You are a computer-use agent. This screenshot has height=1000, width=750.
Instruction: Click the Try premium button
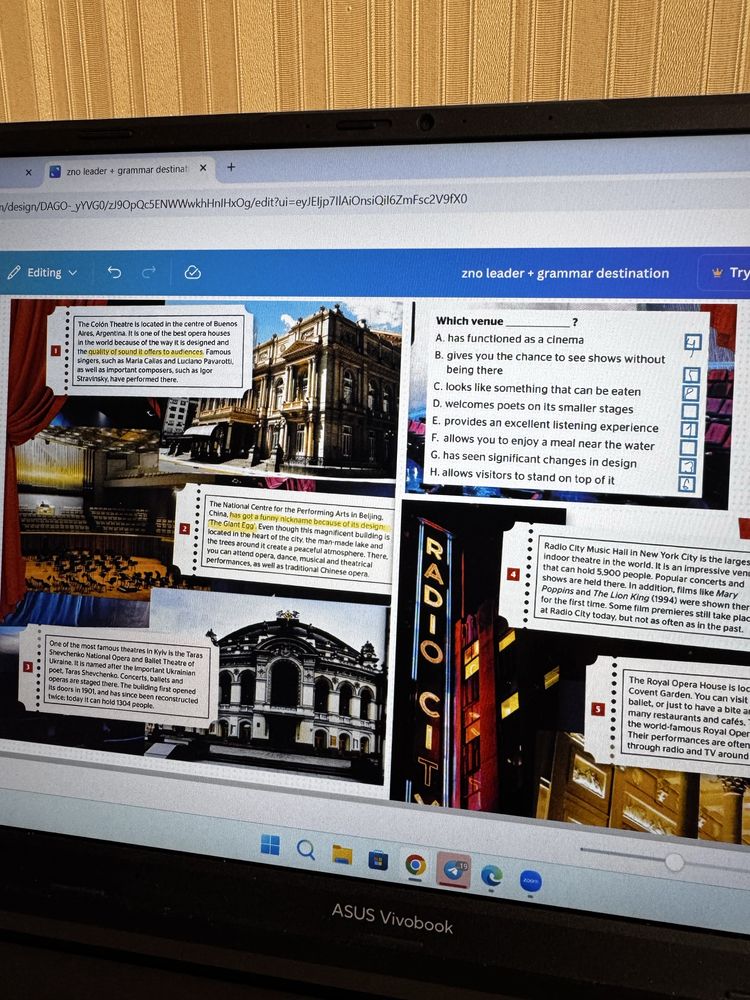pos(725,273)
